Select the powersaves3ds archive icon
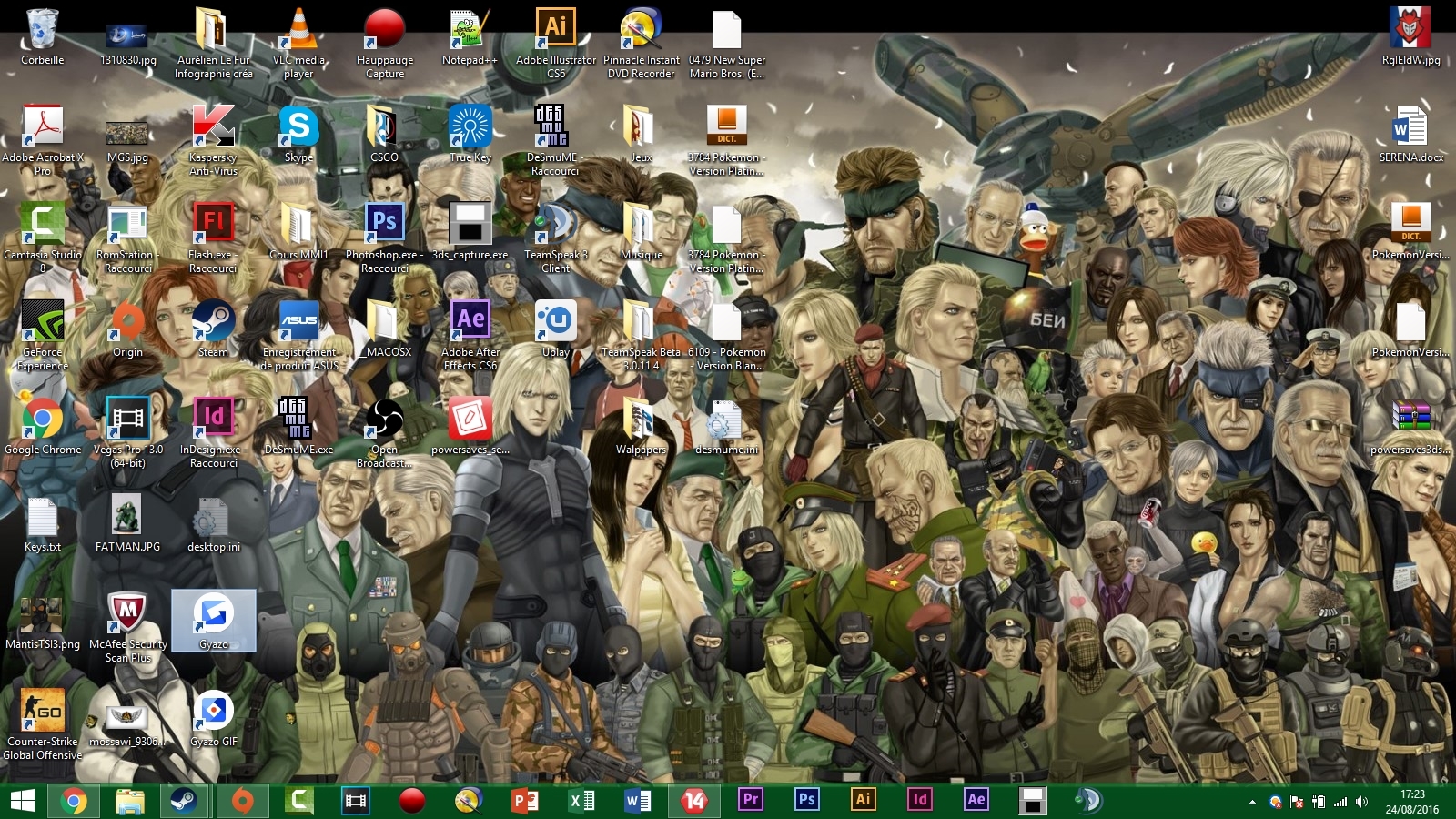This screenshot has height=819, width=1456. (x=1411, y=426)
